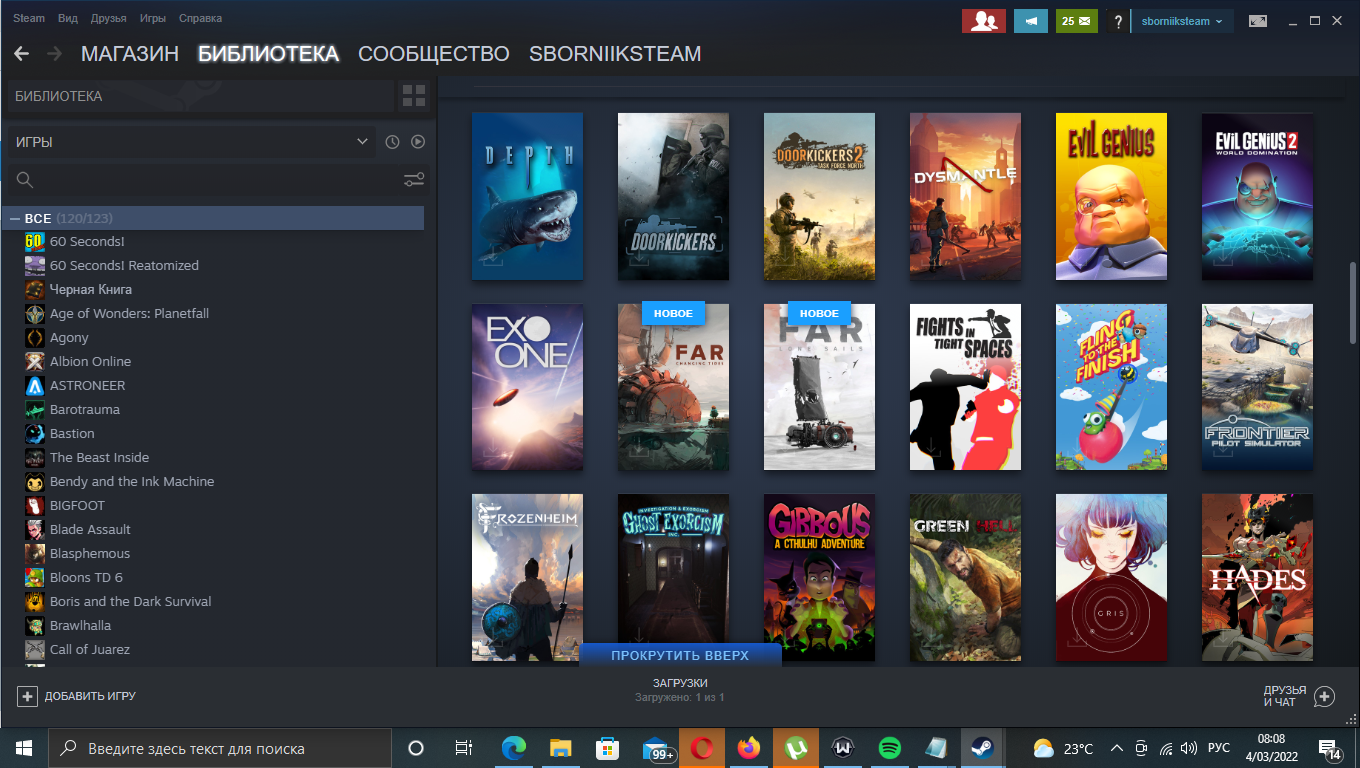Open the sborniiksteam account dropdown
The height and width of the screenshot is (768, 1360).
click(1182, 21)
